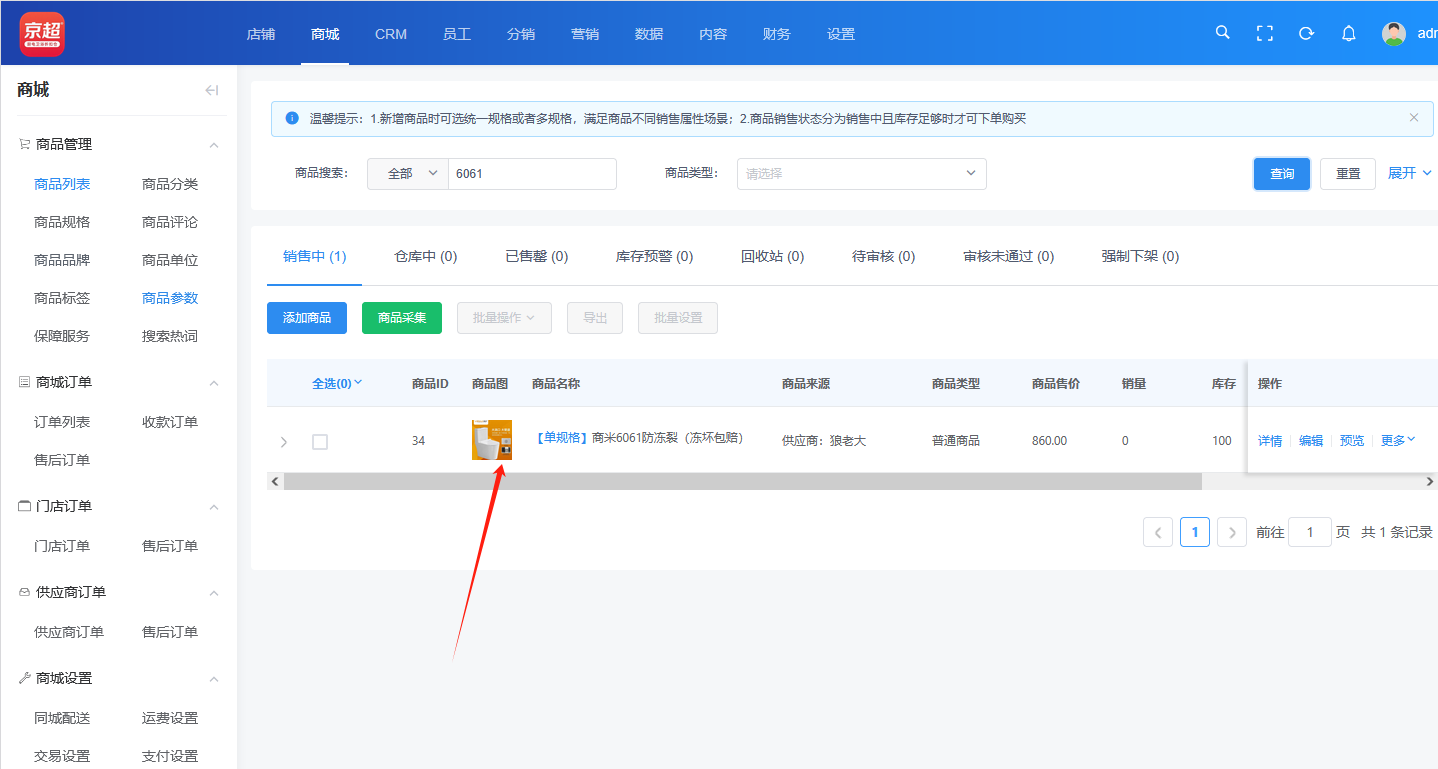Image resolution: width=1438 pixels, height=769 pixels.
Task: Expand more filters with 展开
Action: [x=1410, y=173]
